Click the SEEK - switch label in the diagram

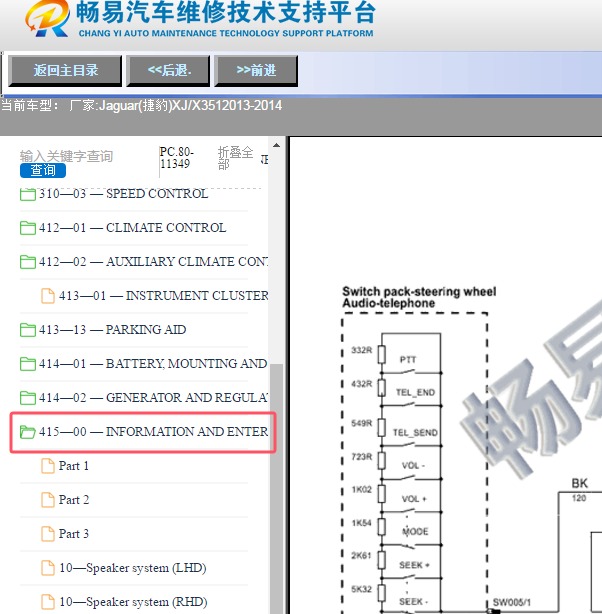[414, 601]
